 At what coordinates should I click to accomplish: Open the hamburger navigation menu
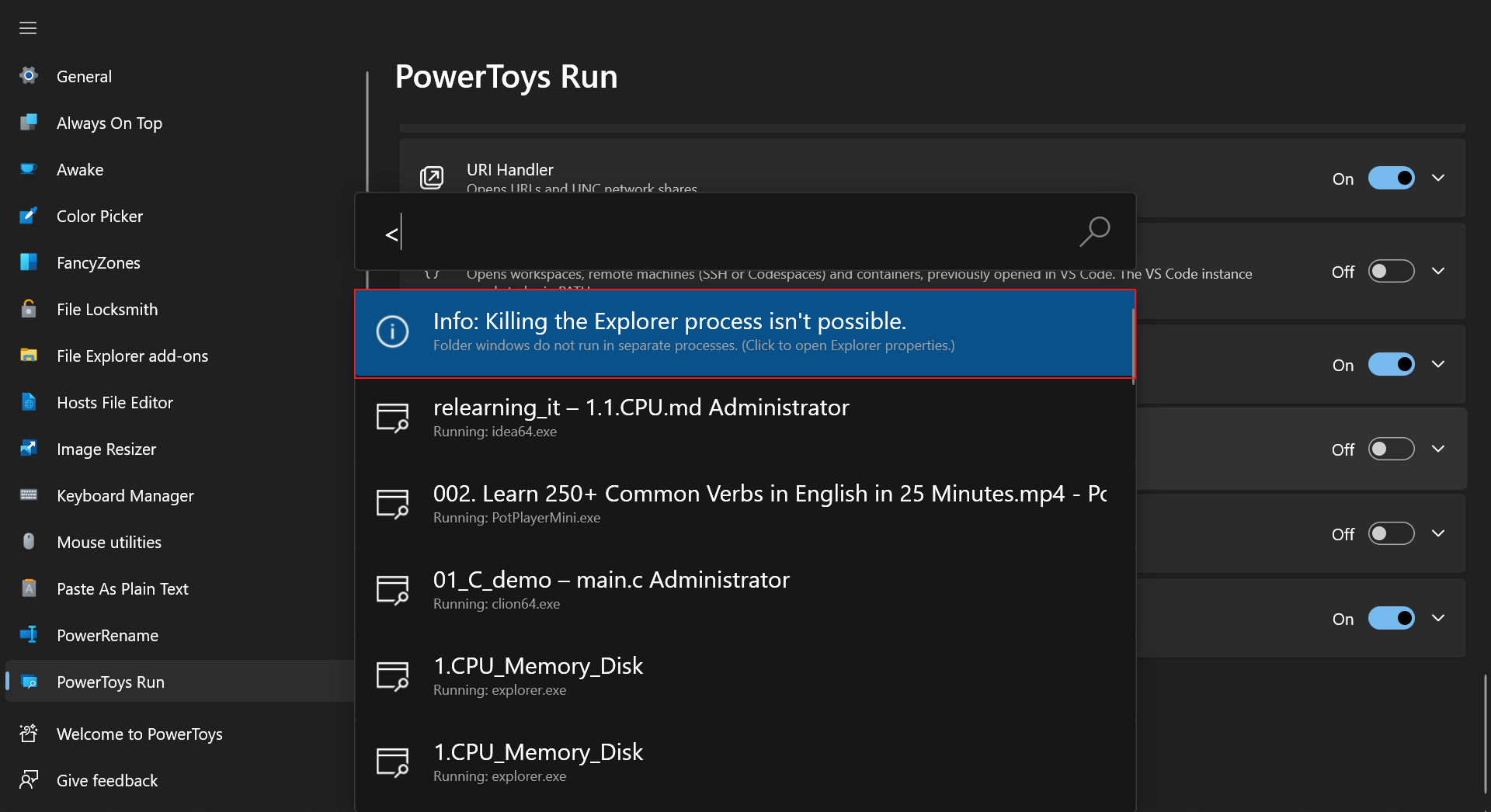pyautogui.click(x=27, y=27)
